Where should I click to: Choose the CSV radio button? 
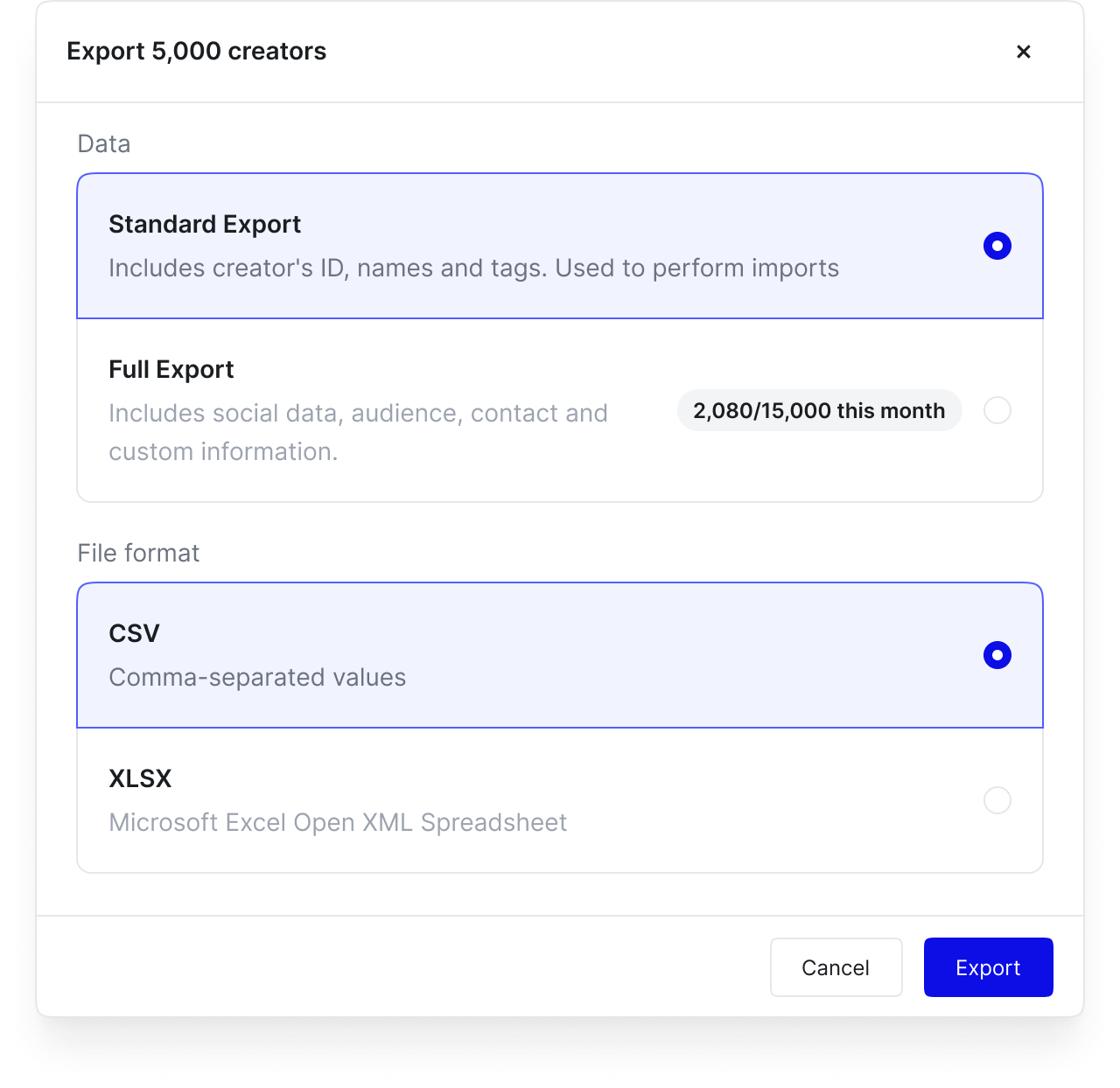coord(997,655)
